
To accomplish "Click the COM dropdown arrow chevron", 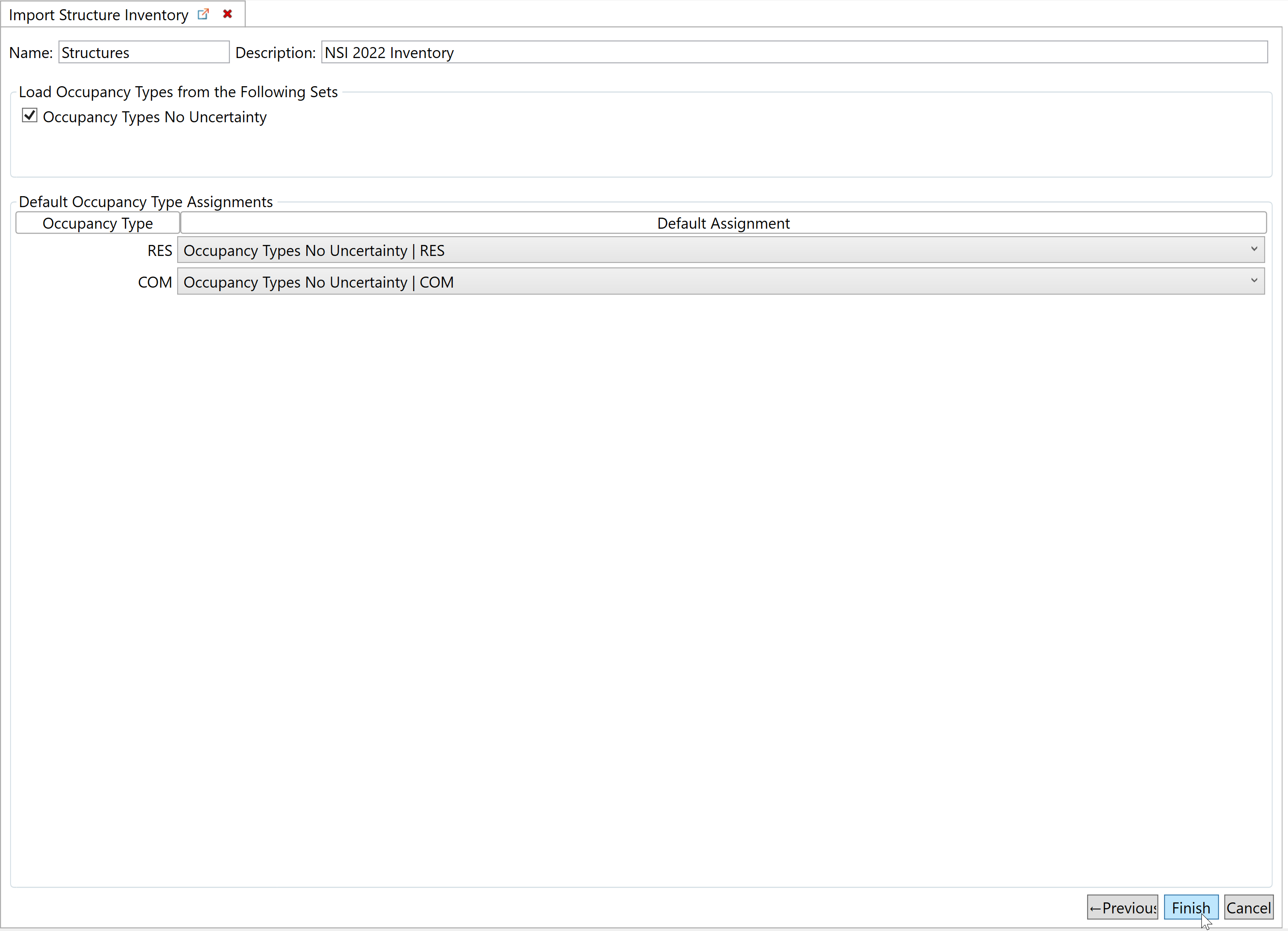I will point(1254,281).
